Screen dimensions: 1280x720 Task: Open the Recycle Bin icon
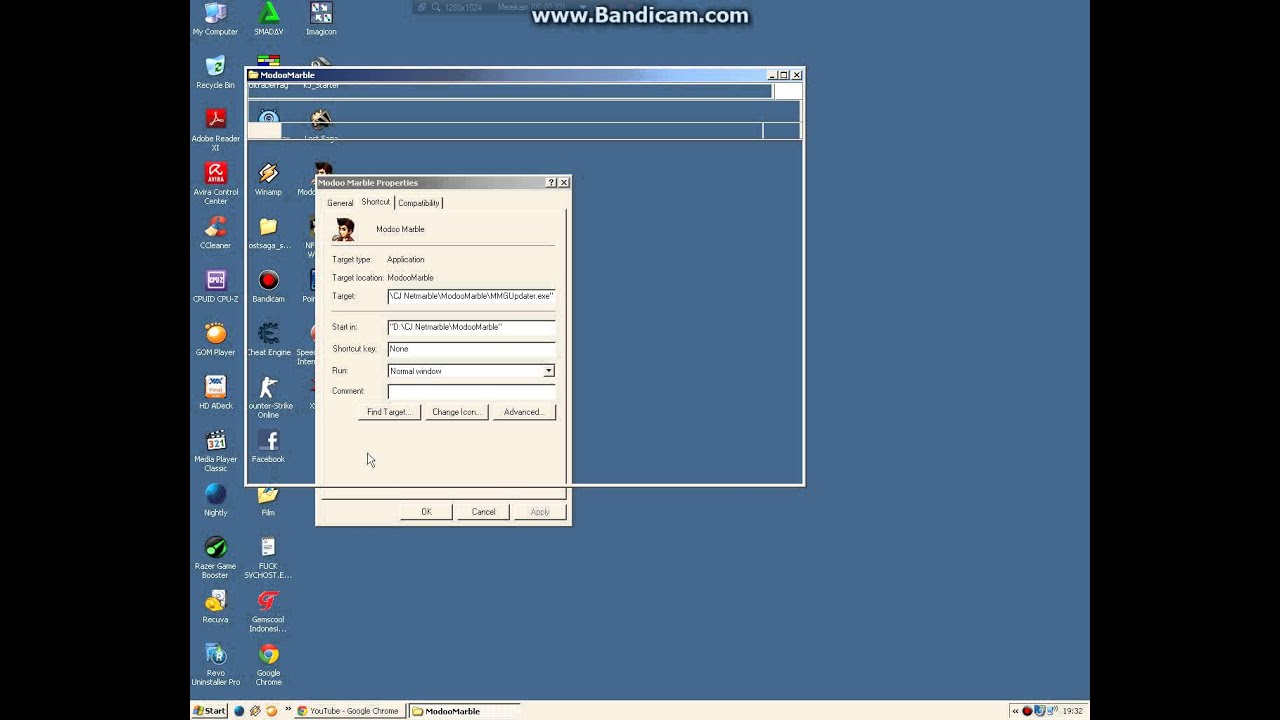pos(215,72)
